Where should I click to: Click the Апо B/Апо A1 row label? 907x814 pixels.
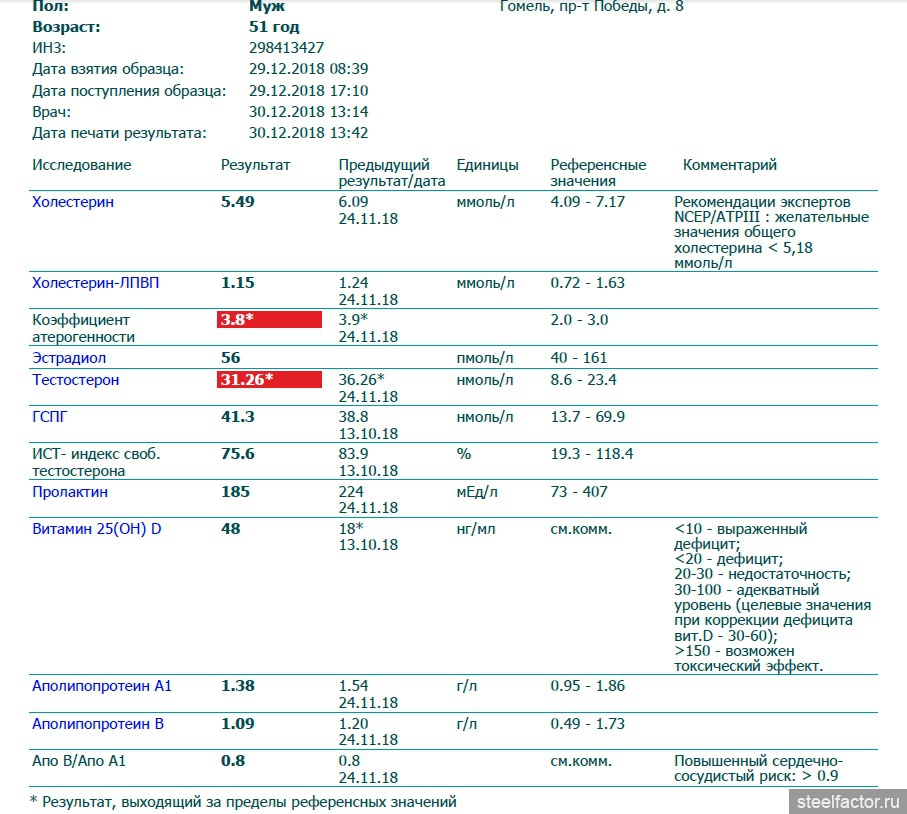click(79, 761)
